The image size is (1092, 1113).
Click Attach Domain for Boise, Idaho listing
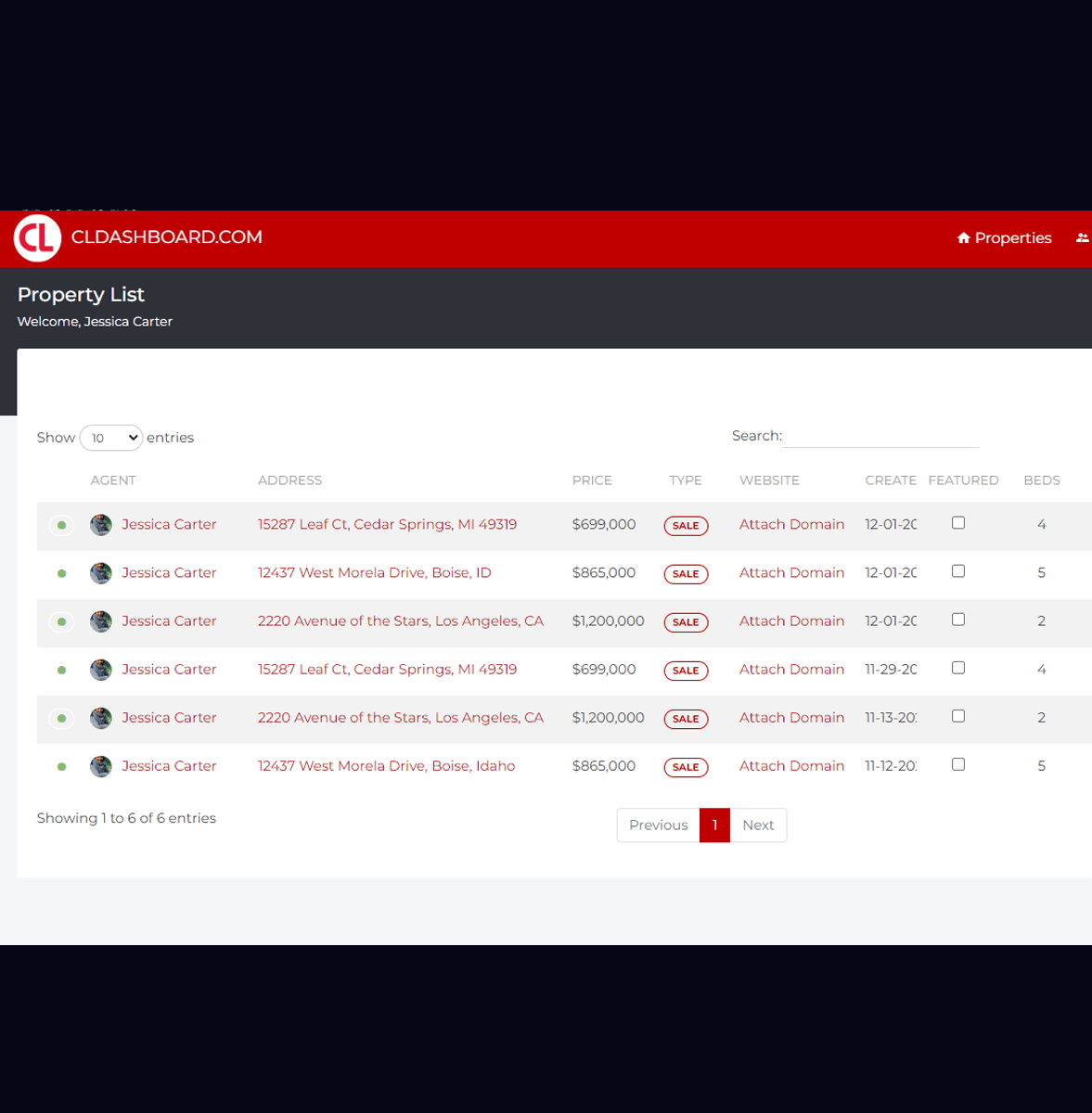click(x=791, y=765)
